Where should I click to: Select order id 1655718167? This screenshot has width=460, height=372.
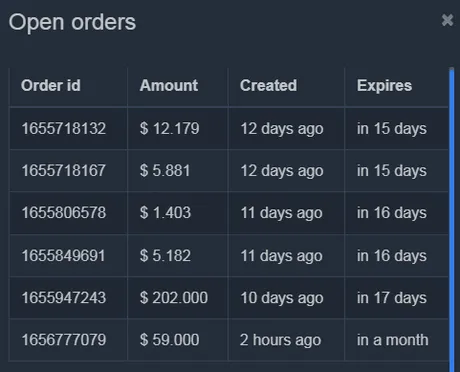[x=64, y=170]
